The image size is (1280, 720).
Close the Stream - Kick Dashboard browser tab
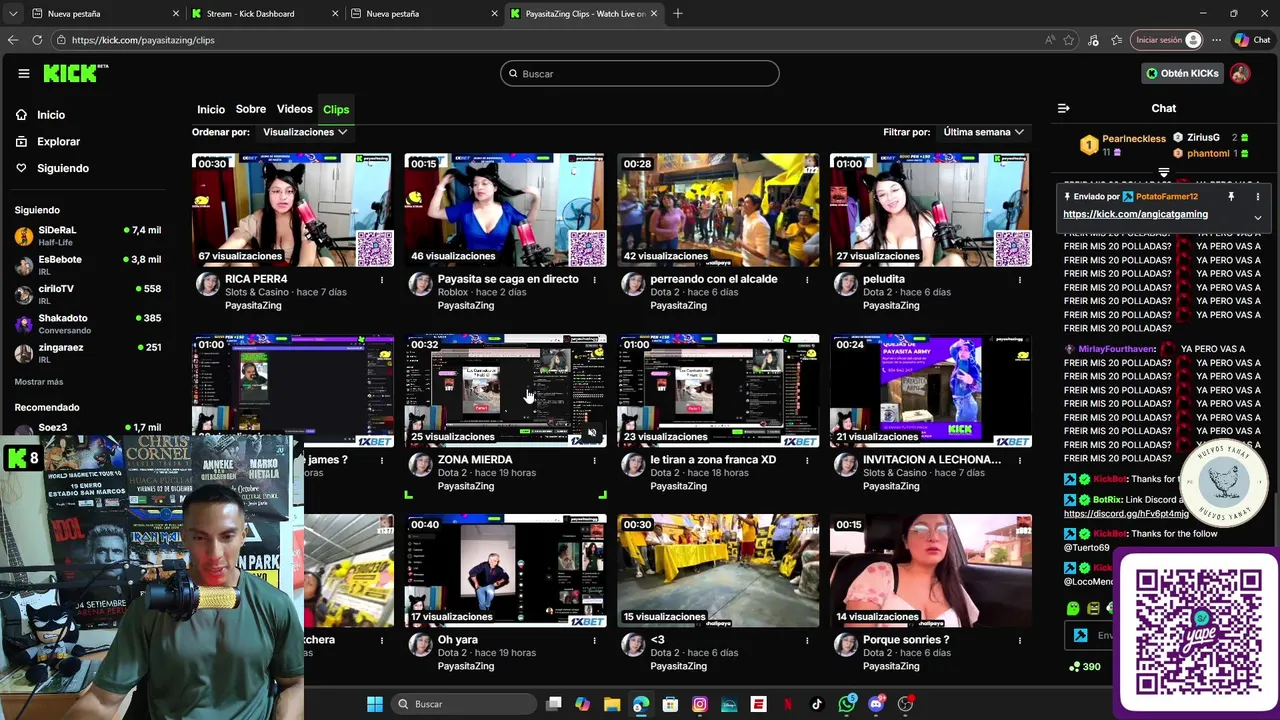tap(335, 14)
